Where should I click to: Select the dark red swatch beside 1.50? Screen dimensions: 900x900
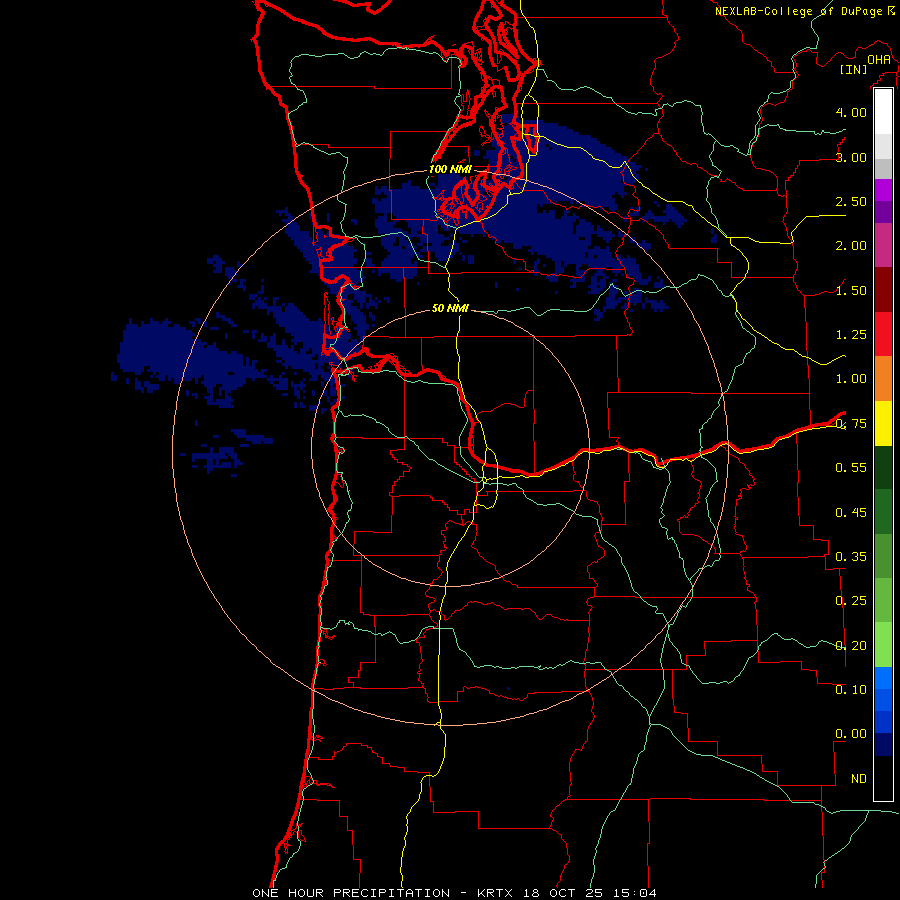tap(883, 290)
